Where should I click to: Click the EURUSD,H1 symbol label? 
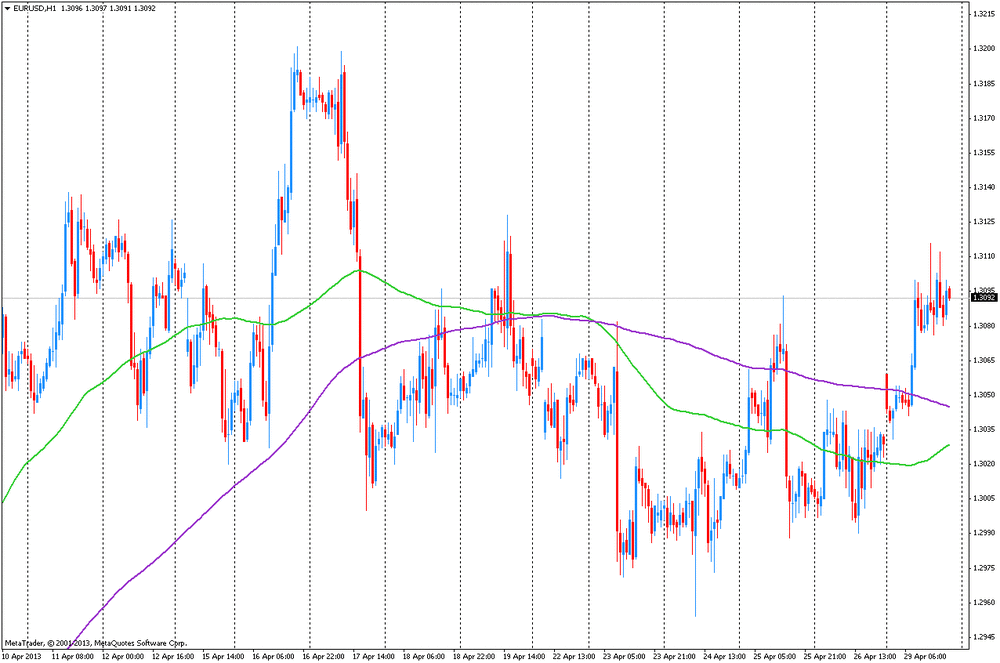pyautogui.click(x=35, y=8)
